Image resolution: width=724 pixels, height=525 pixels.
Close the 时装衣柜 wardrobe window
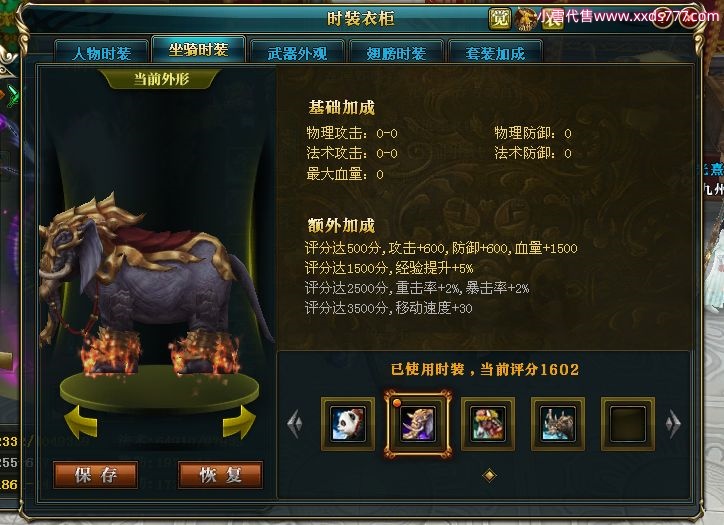click(688, 18)
